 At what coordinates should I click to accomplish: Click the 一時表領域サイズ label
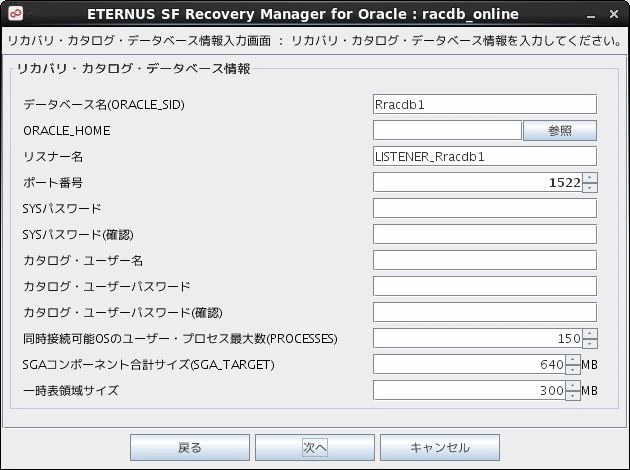point(71,390)
